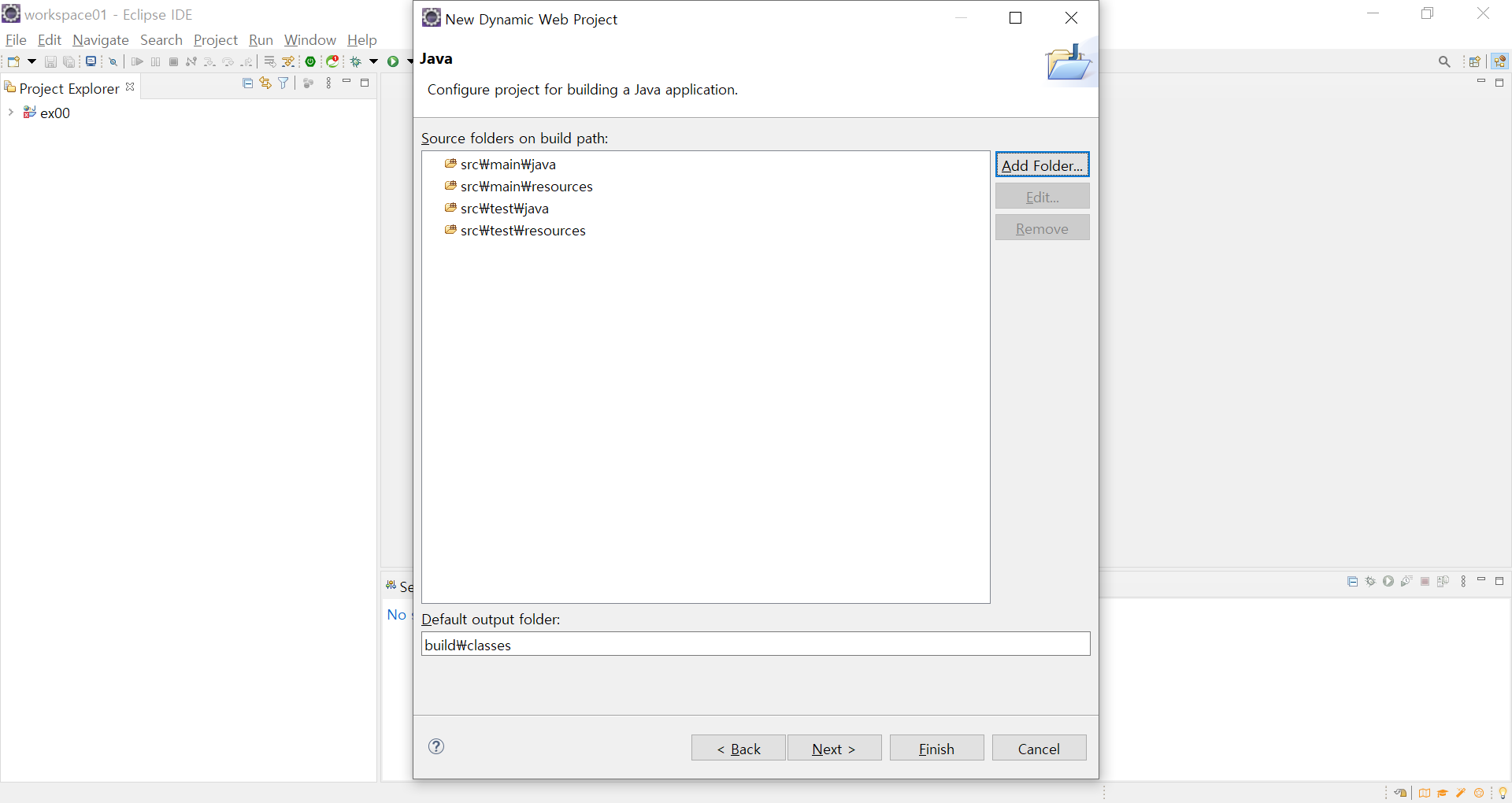Click the graduation cap tutorials icon in status bar
Image resolution: width=1512 pixels, height=803 pixels.
point(1443,793)
